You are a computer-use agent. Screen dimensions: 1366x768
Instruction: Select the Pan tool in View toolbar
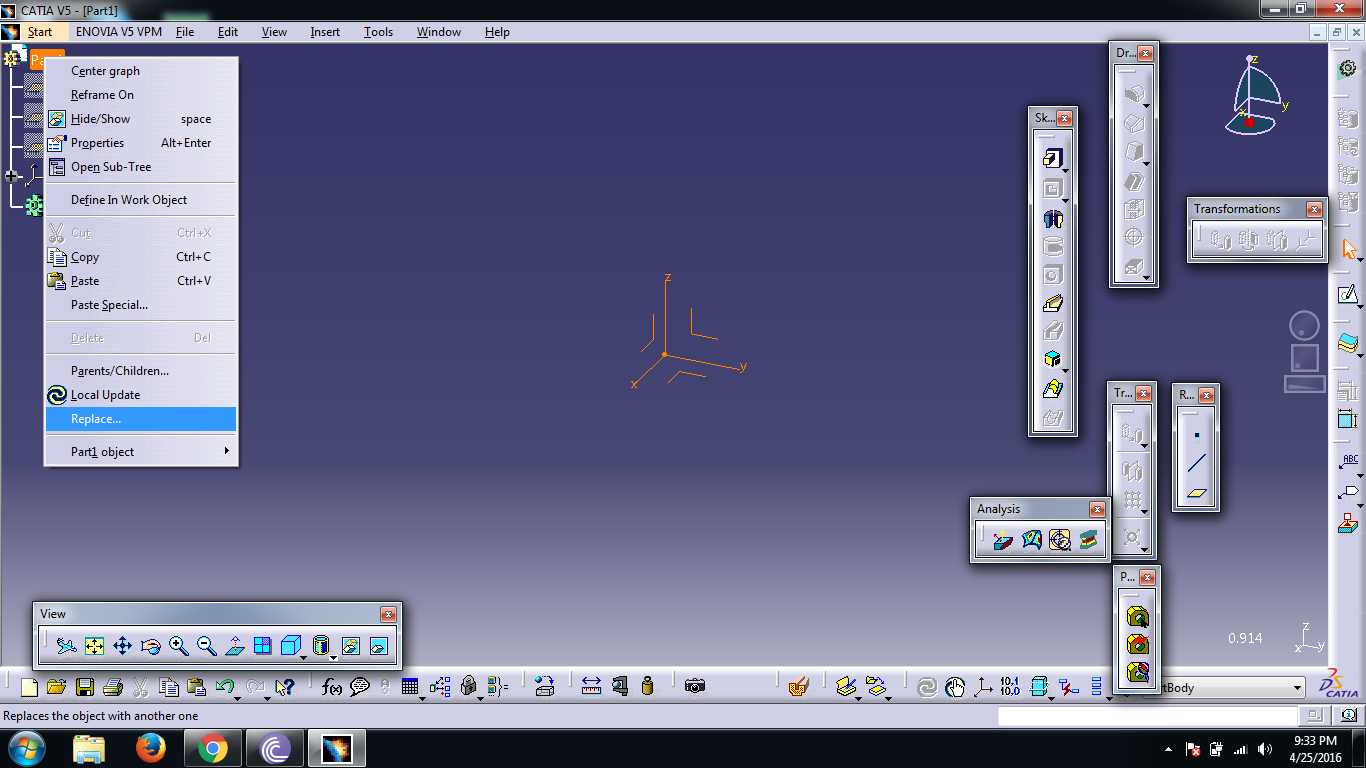pos(123,646)
